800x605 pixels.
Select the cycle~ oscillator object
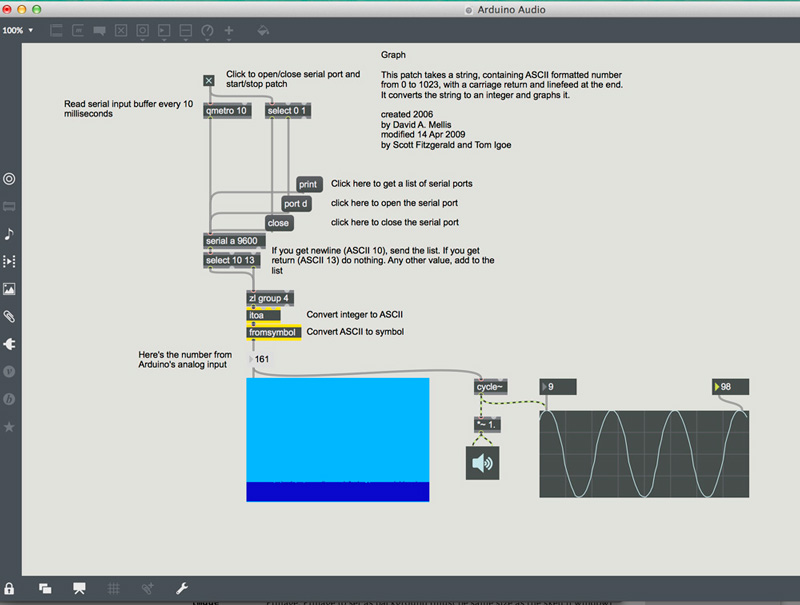pos(490,387)
